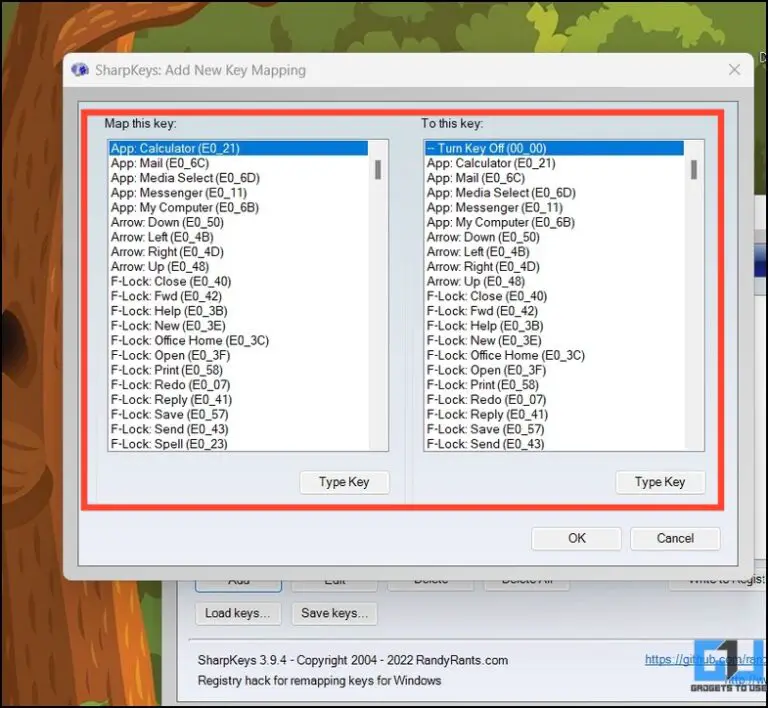Select Arrow: Down in To this key list
Screen dimensions: 768x708
coord(554,237)
